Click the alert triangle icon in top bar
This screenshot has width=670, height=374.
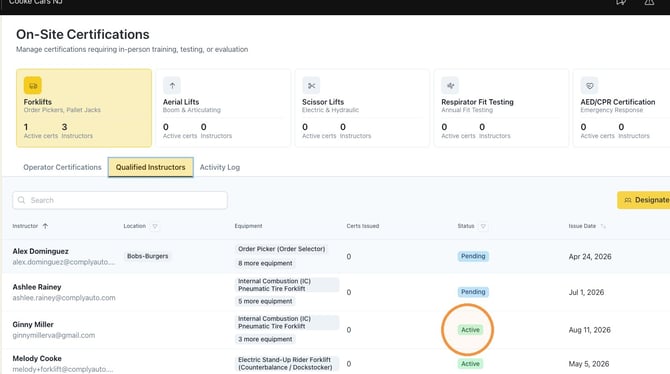[649, 2]
